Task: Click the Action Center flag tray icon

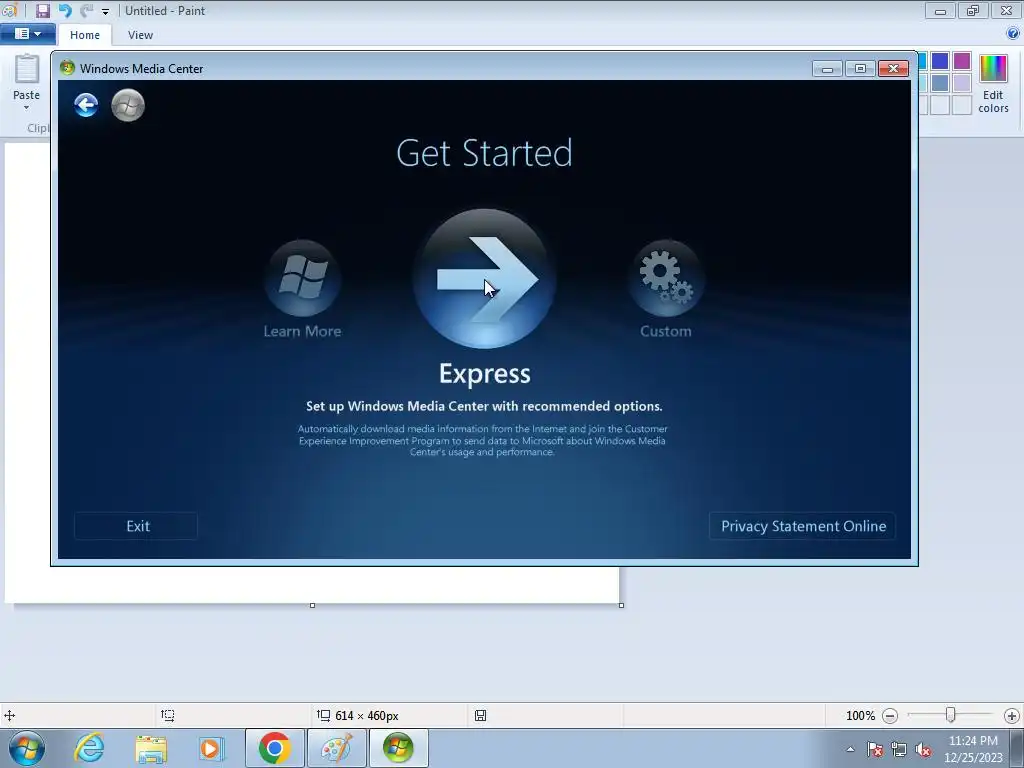Action: 875,749
